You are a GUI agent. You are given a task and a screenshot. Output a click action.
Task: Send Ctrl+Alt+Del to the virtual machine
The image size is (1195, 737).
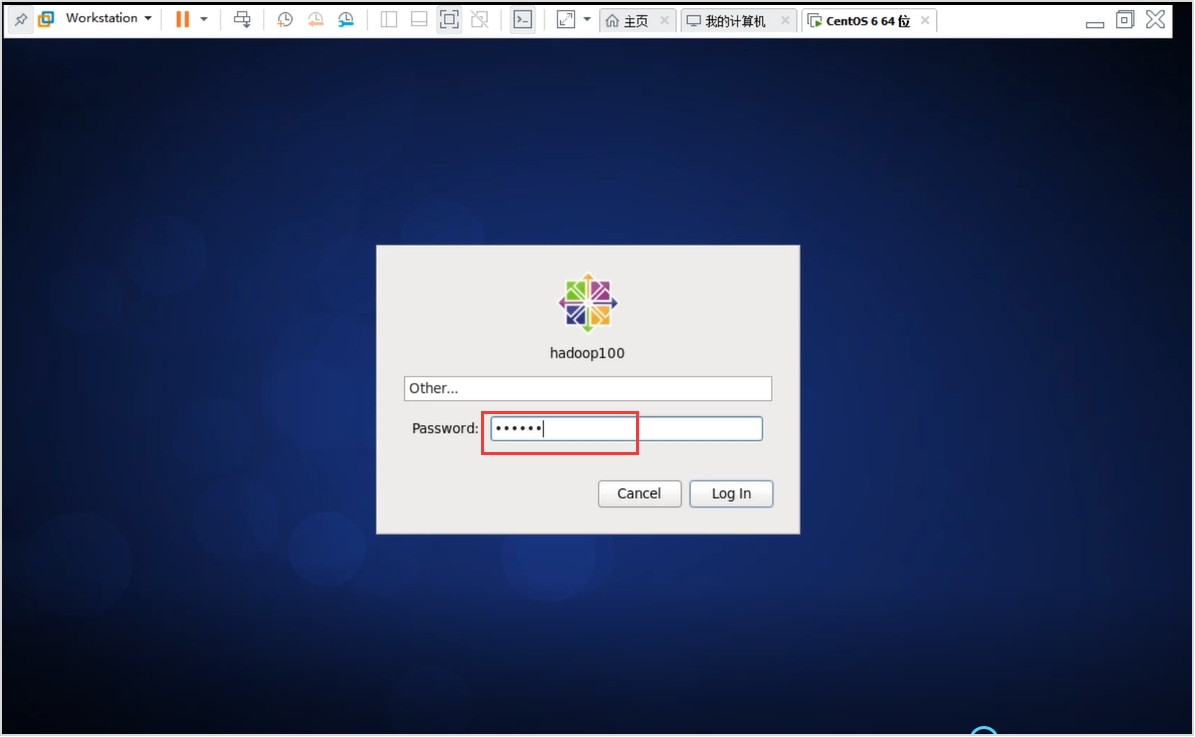(x=242, y=19)
